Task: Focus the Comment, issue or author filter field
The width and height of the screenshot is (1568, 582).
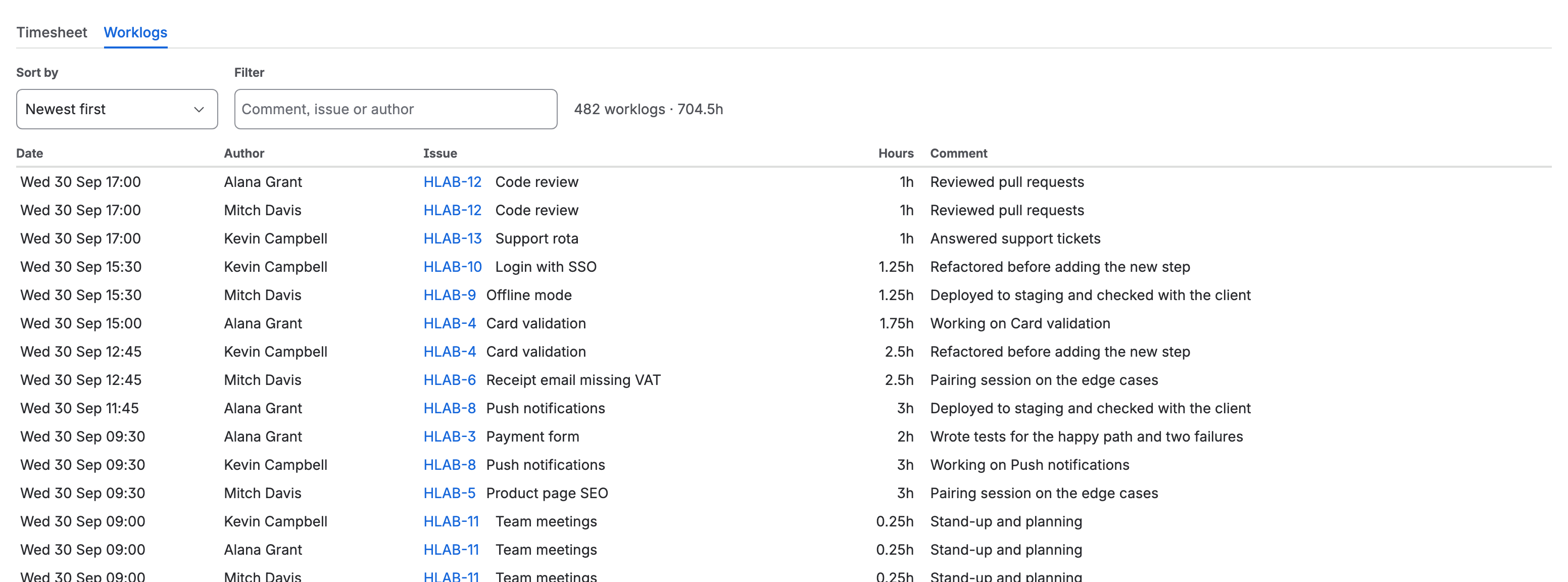Action: pyautogui.click(x=396, y=109)
